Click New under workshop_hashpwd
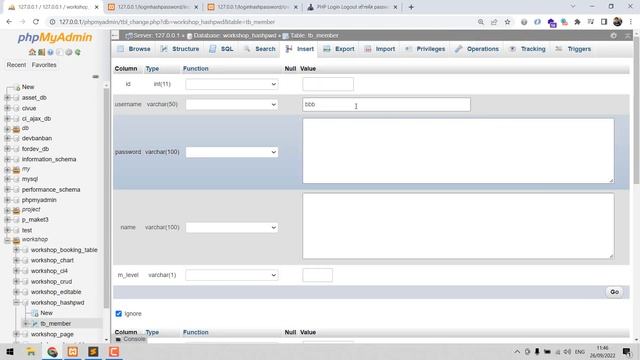Viewport: 640px width, 360px height. 47,313
